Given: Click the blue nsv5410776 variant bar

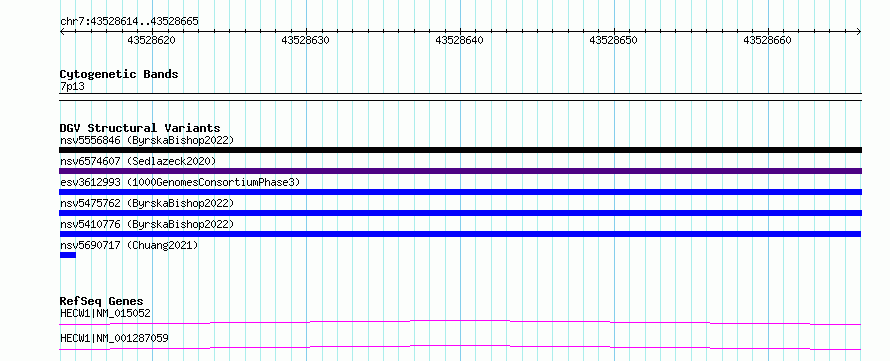Looking at the screenshot, I should 460,234.
